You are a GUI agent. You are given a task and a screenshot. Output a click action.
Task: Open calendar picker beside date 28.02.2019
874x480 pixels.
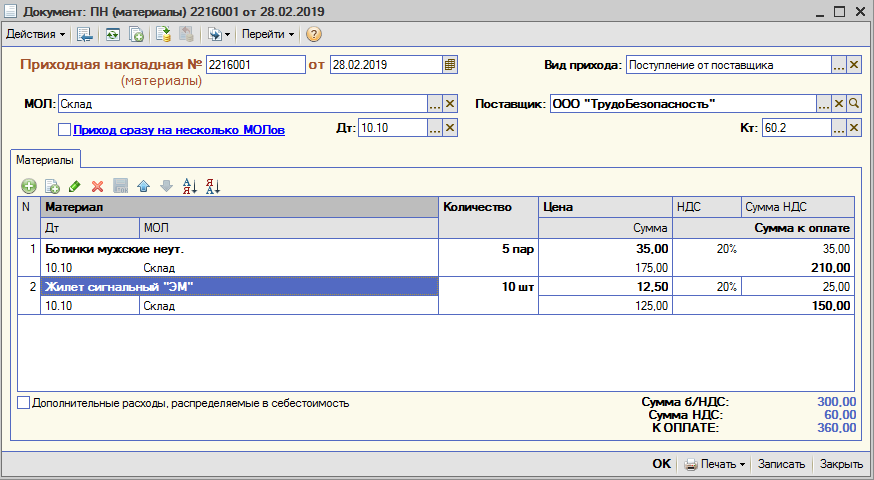click(450, 65)
